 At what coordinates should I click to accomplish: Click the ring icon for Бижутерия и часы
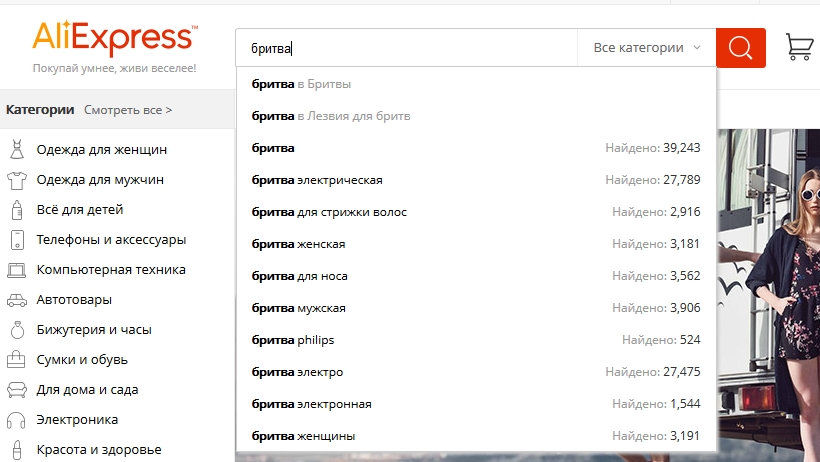click(17, 330)
